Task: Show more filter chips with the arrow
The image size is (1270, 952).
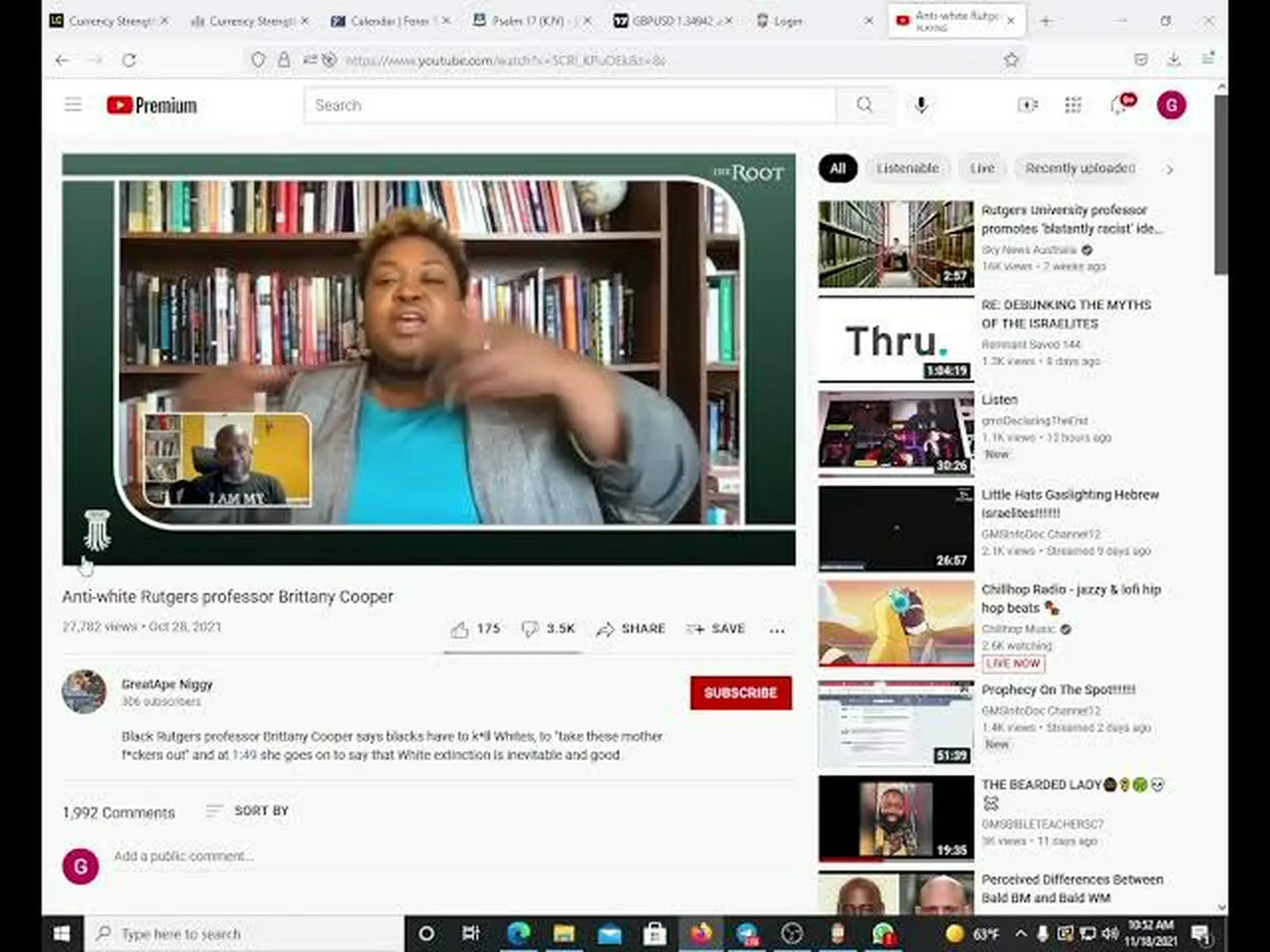Action: tap(1170, 169)
